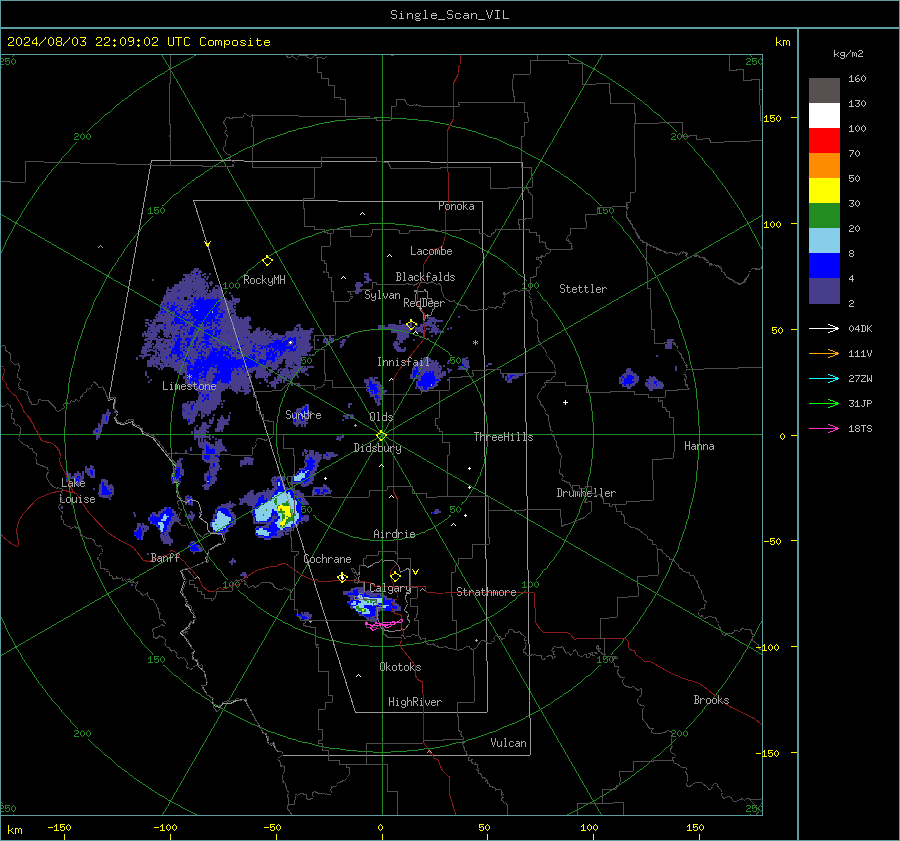Click the Strathmore label
The image size is (900, 841).
point(486,592)
